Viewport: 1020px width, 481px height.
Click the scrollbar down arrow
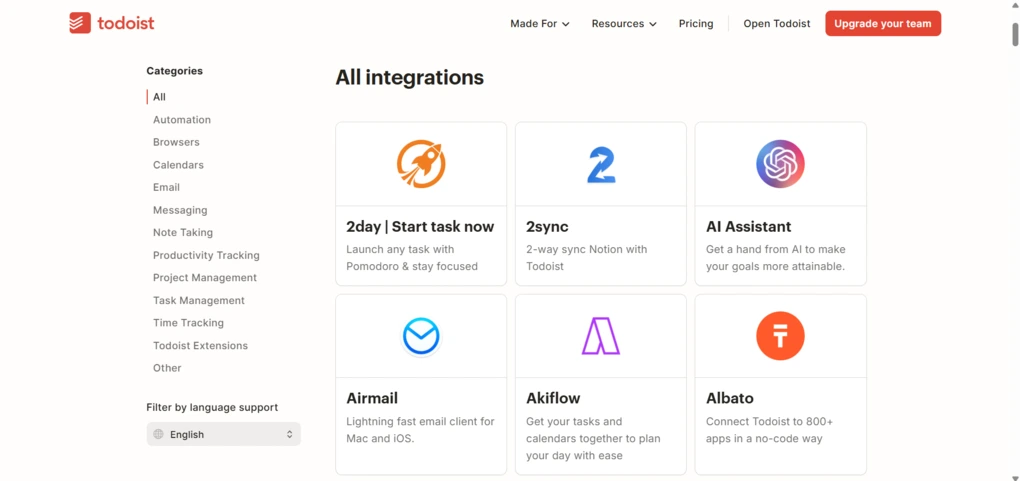coord(1015,477)
